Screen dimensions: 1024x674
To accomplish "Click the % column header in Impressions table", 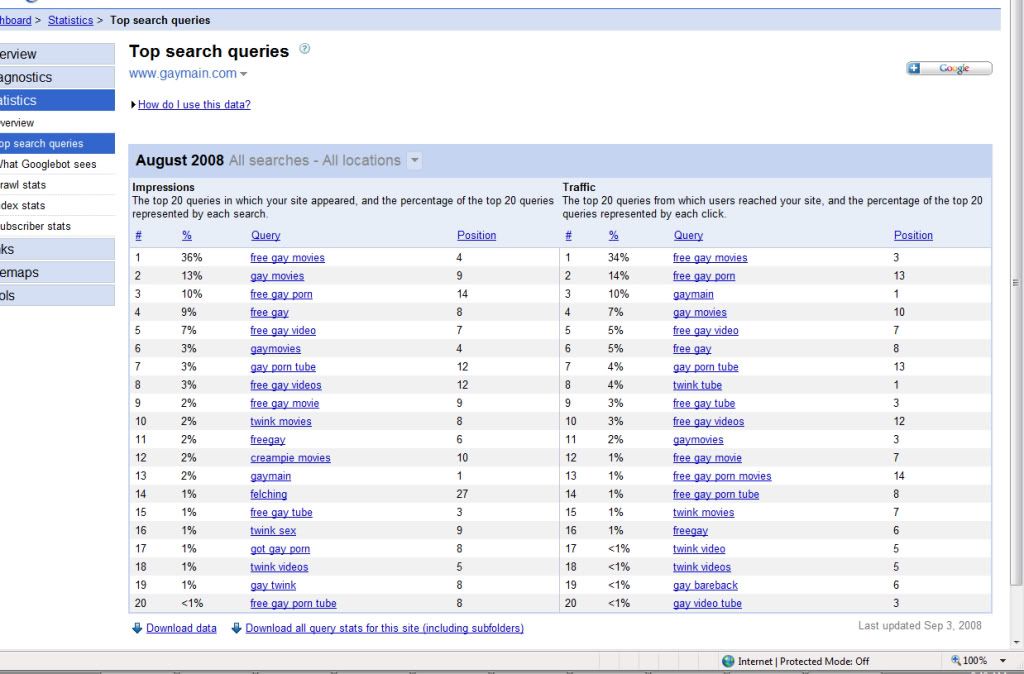I will [186, 236].
